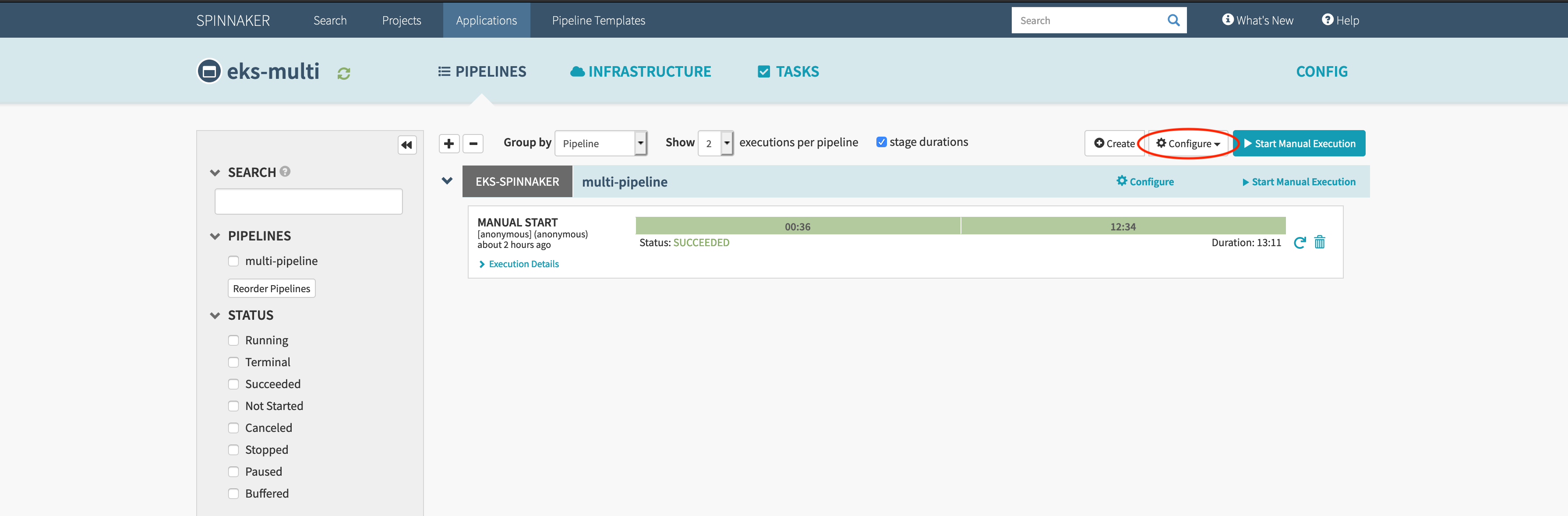The height and width of the screenshot is (516, 1568).
Task: Check the multi-pipeline filter checkbox
Action: point(233,261)
